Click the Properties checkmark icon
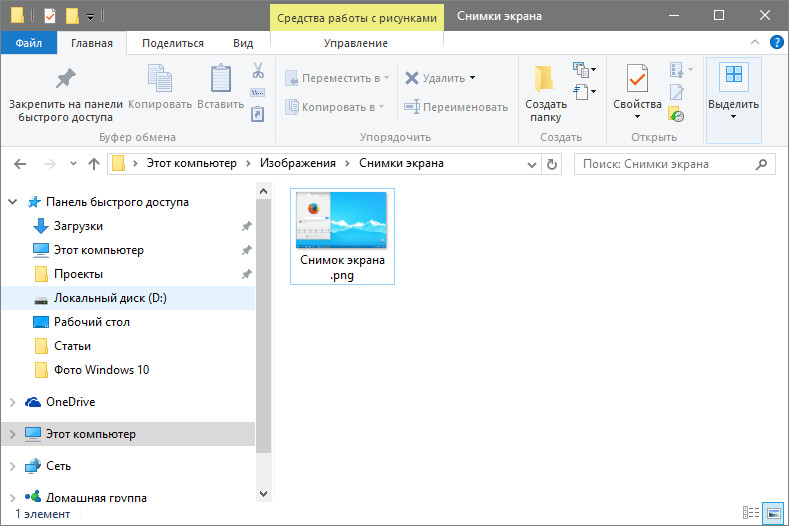Image resolution: width=789 pixels, height=526 pixels. [637, 79]
